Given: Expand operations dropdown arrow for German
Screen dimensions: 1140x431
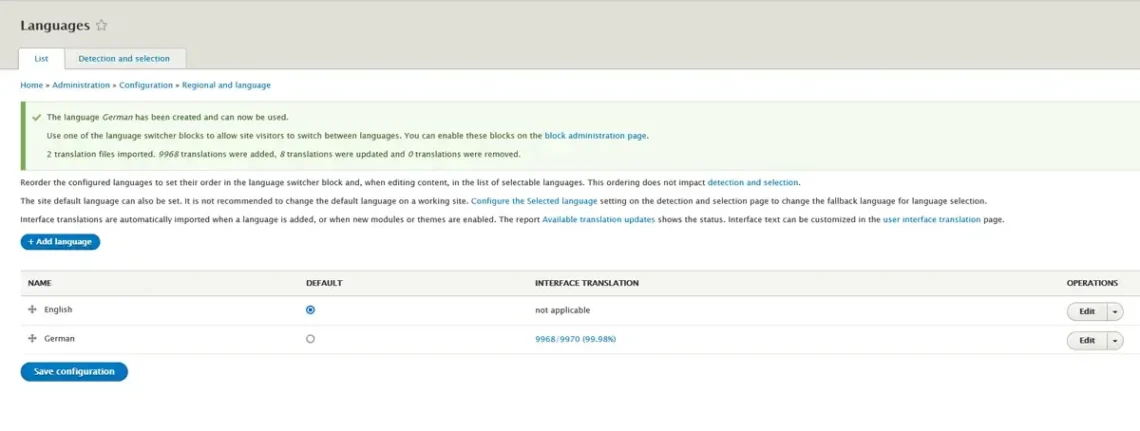Looking at the screenshot, I should coord(1115,341).
